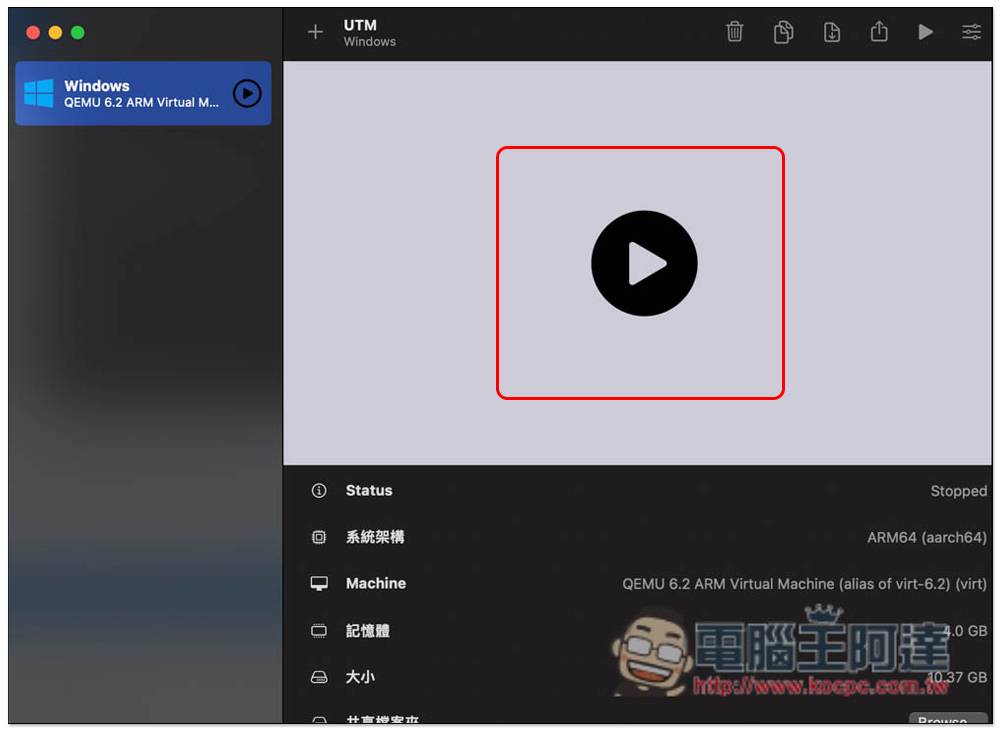This screenshot has height=732, width=1000.
Task: Click the move VM document icon
Action: [832, 31]
